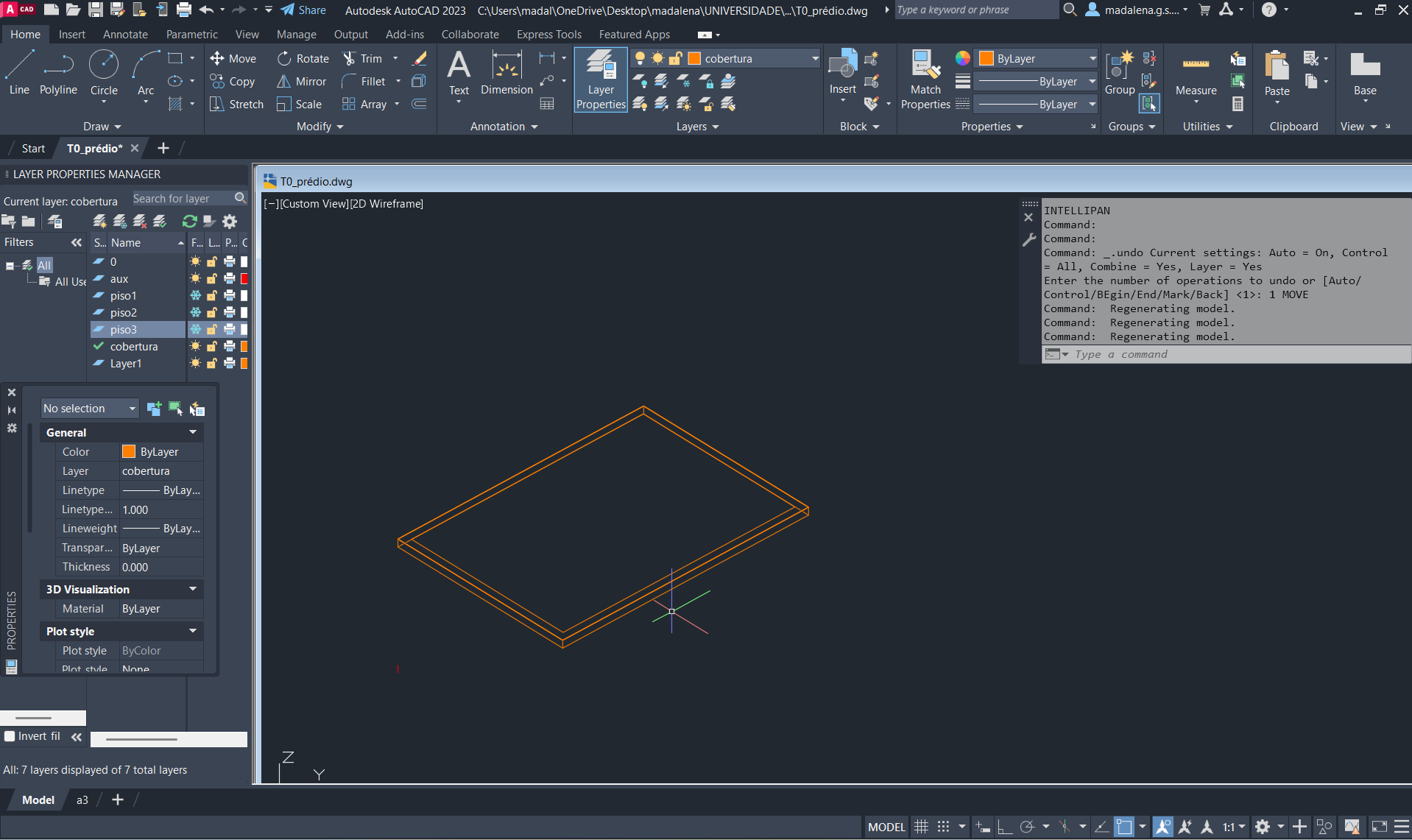The height and width of the screenshot is (840, 1412).
Task: Click the color swatch for layer cobertura
Action: tap(244, 347)
